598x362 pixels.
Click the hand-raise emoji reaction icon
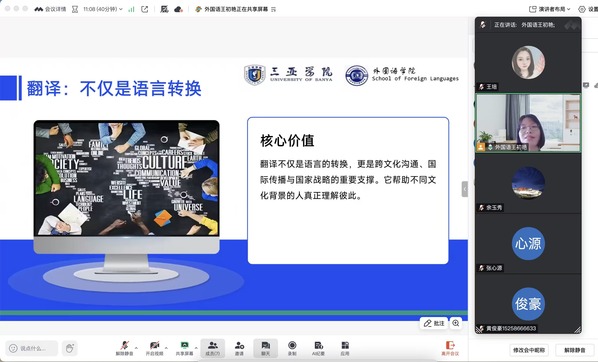click(69, 348)
